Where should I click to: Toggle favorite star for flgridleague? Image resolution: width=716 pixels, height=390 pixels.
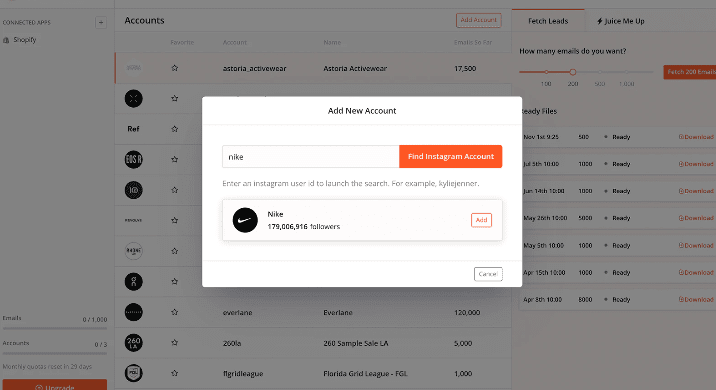tap(174, 373)
